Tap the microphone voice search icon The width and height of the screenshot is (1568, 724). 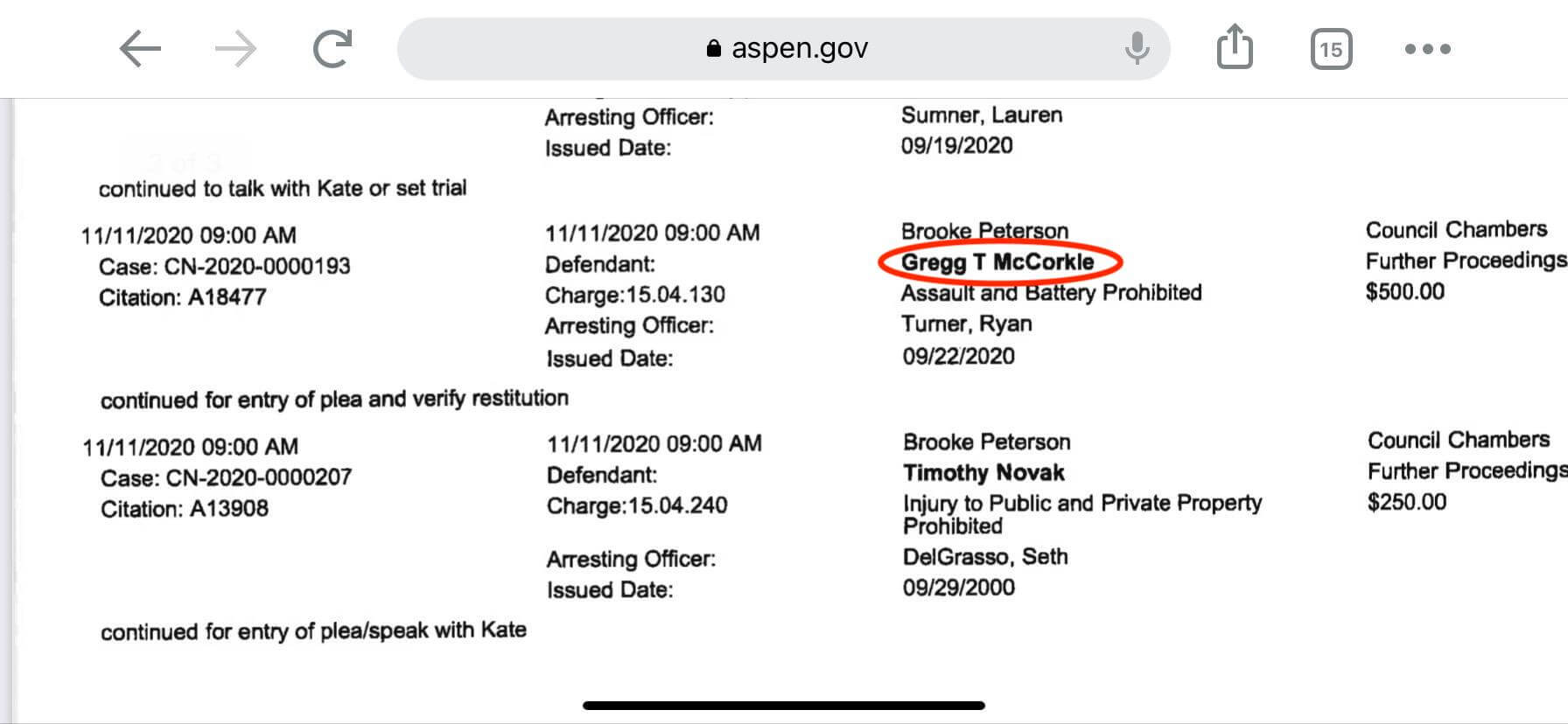click(x=1137, y=49)
